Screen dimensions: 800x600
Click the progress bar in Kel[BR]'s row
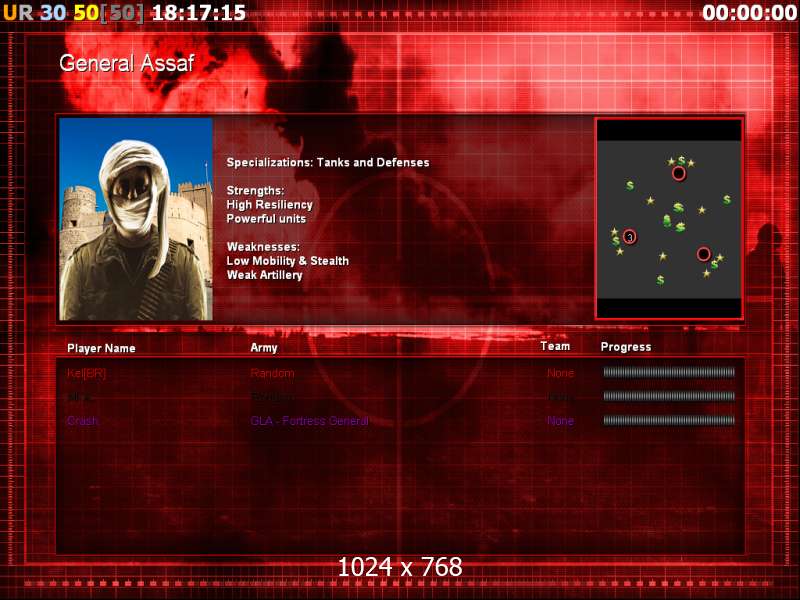(x=669, y=372)
